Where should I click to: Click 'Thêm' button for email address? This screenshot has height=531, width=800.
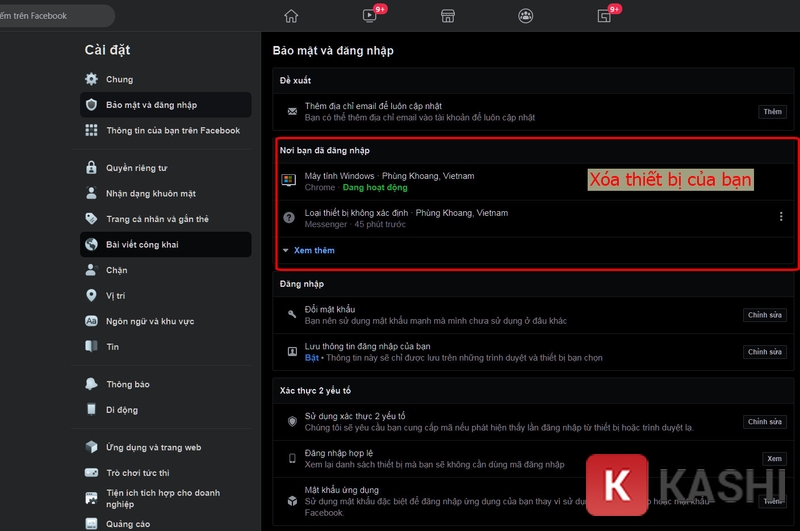coord(772,112)
